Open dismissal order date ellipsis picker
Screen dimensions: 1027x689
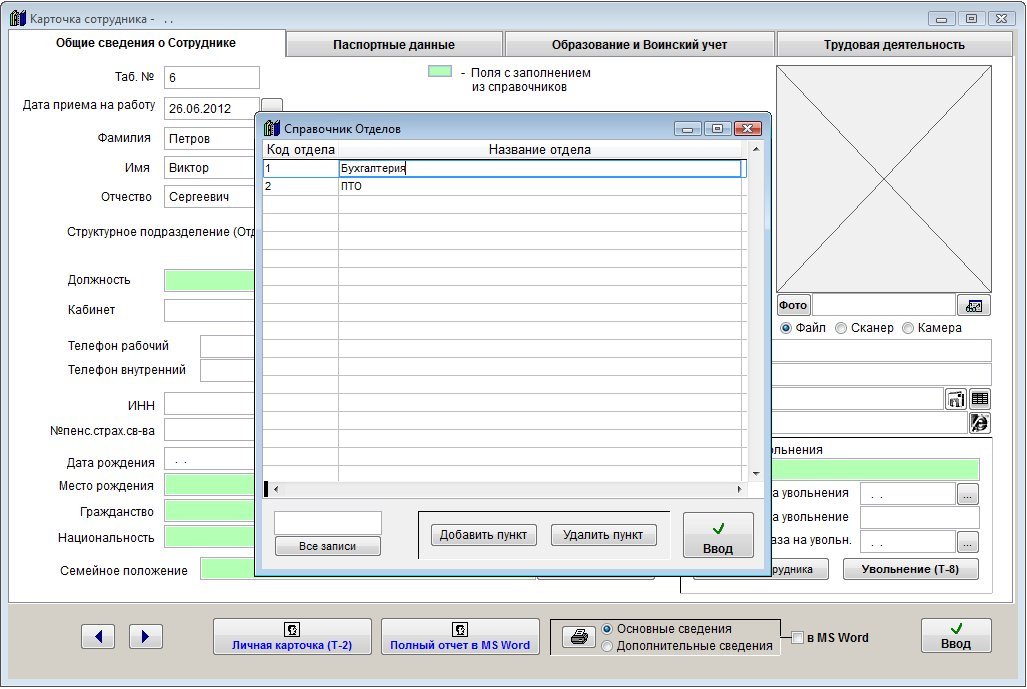pos(967,542)
